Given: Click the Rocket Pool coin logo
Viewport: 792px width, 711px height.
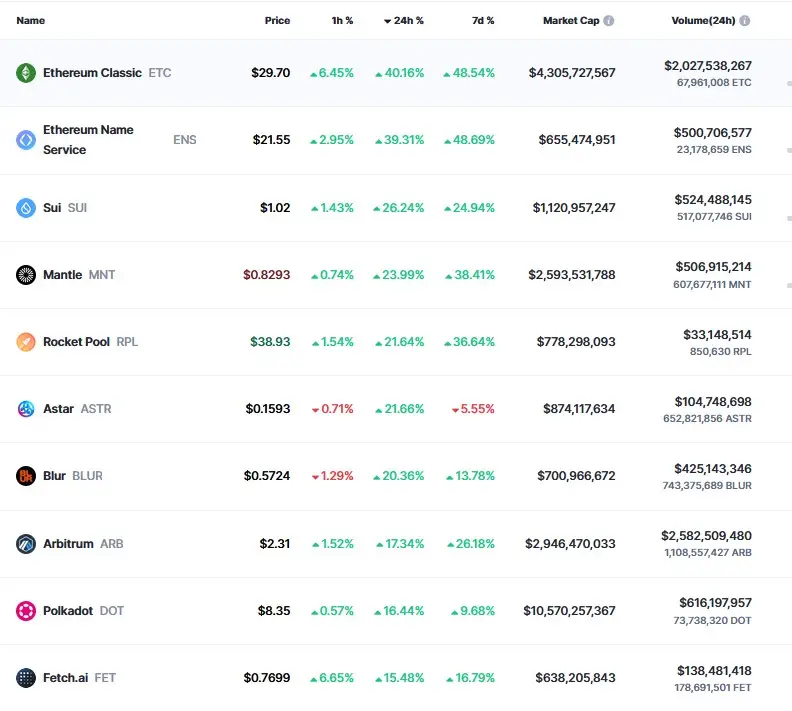Looking at the screenshot, I should (x=26, y=342).
